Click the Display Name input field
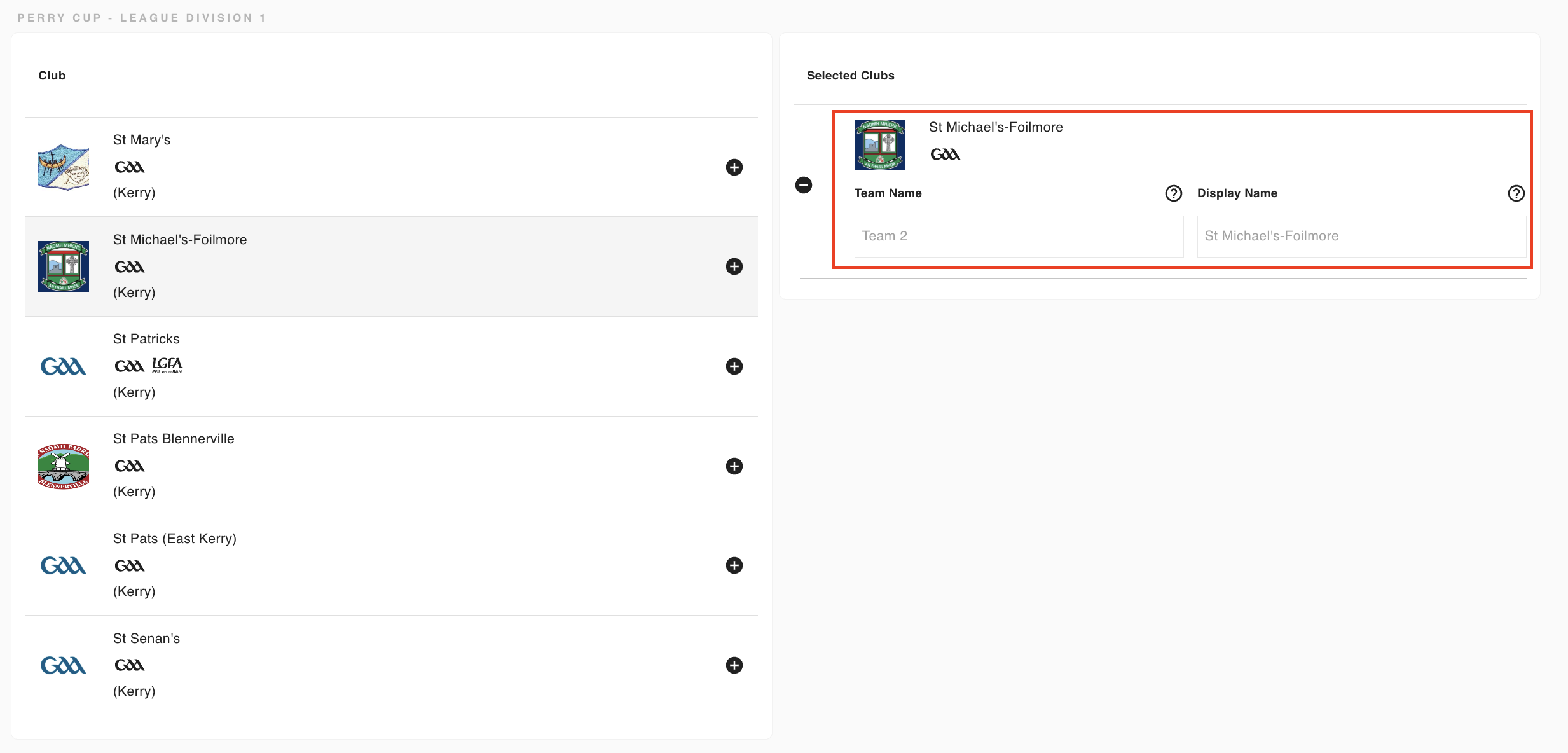This screenshot has height=753, width=1568. coord(1361,236)
